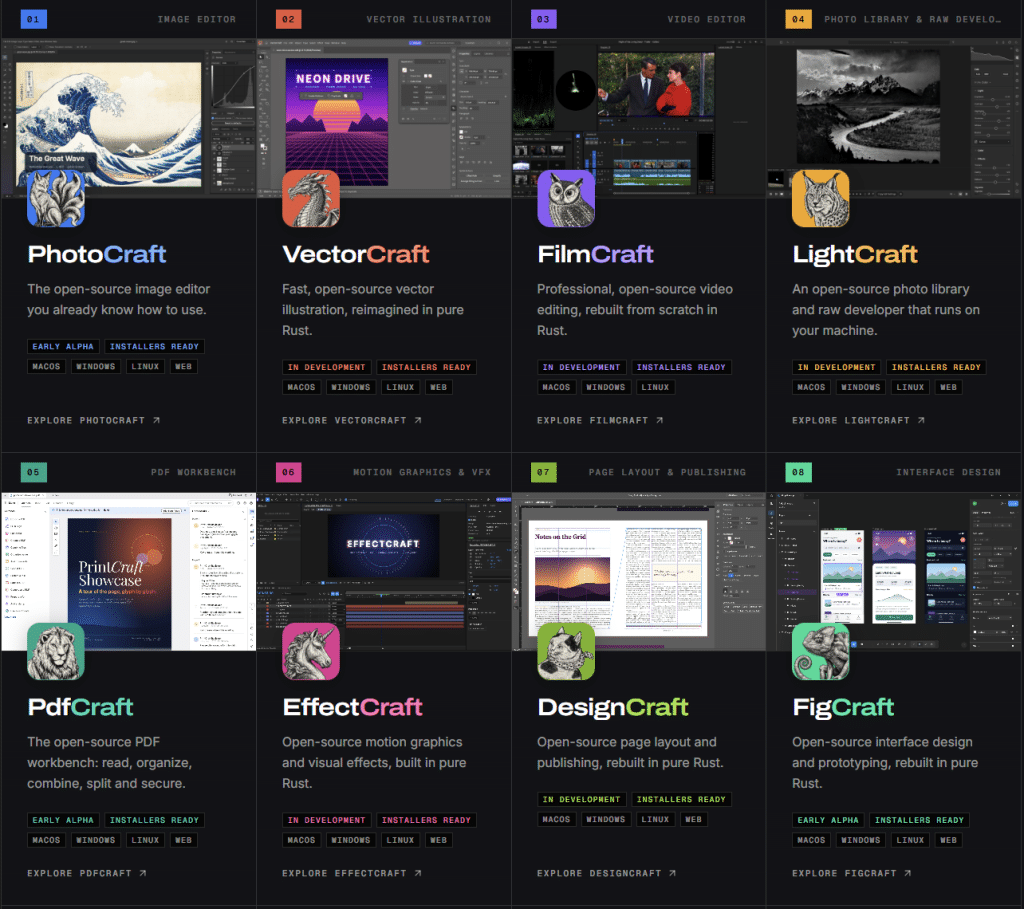Click the lime 07 number badge
The image size is (1024, 909).
[x=543, y=472]
